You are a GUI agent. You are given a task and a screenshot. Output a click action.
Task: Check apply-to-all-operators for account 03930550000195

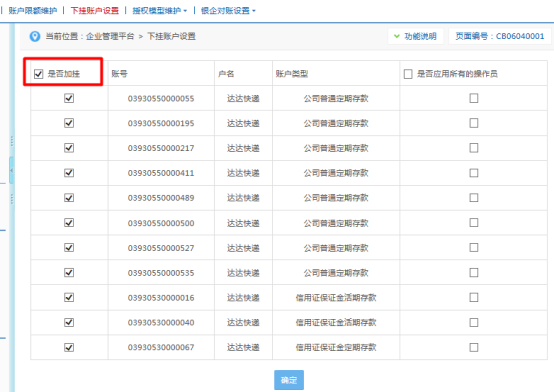tap(474, 123)
